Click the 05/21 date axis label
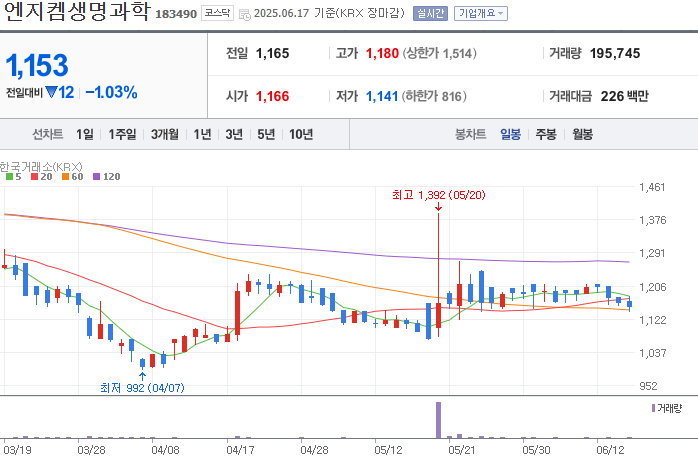Viewport: 698px width, 476px height. [x=462, y=450]
